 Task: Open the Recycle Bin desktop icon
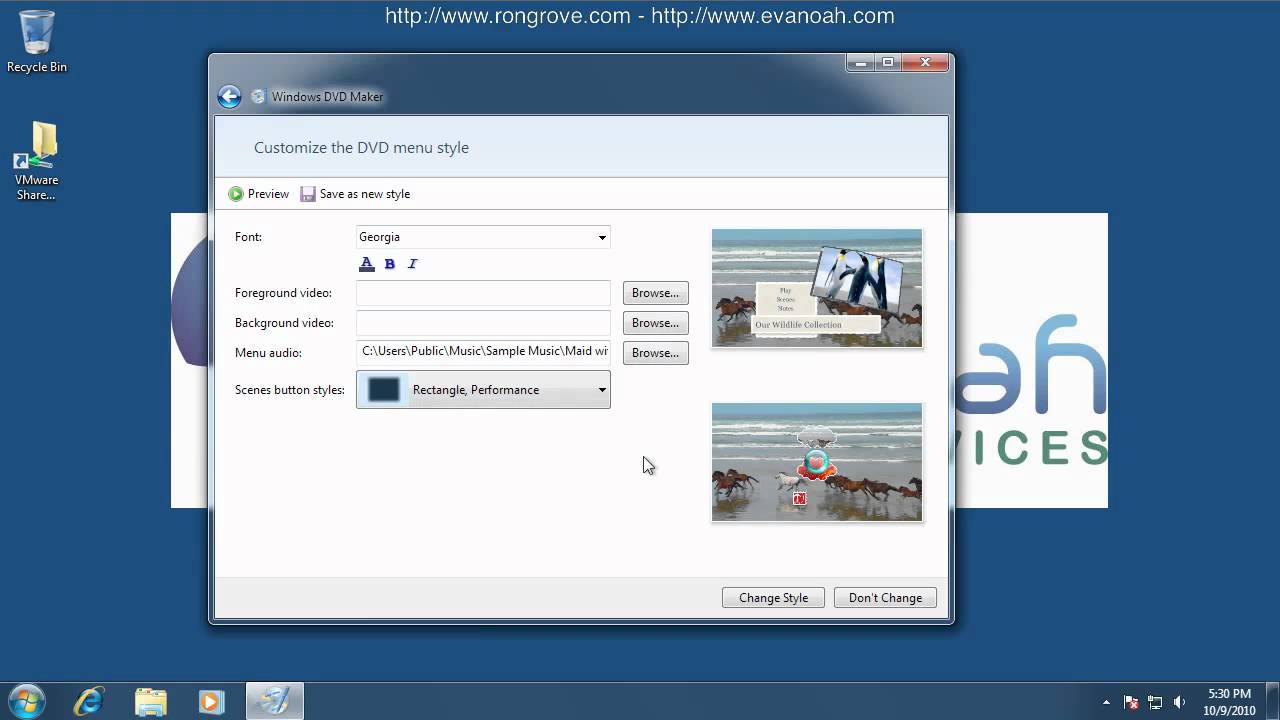[x=37, y=41]
